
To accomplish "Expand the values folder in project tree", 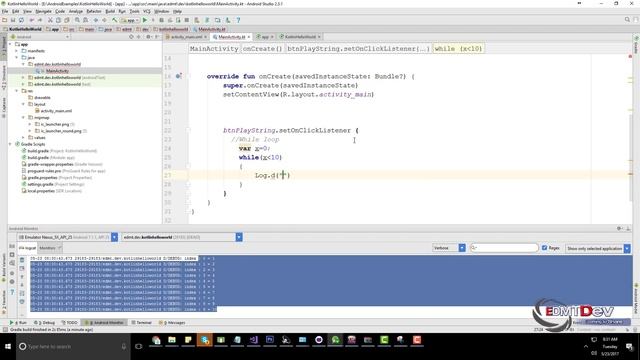I will pos(23,138).
